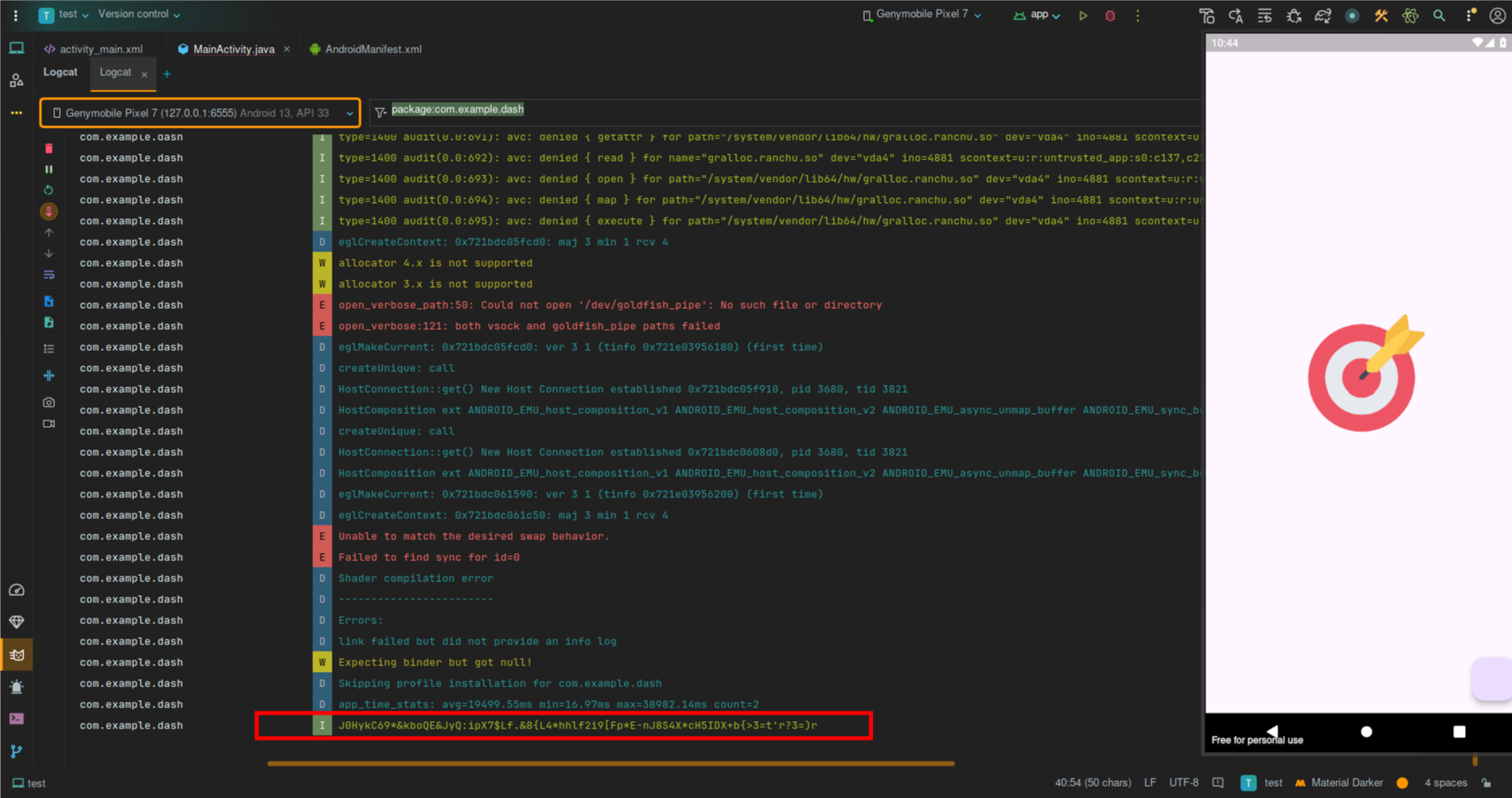This screenshot has height=798, width=1512.
Task: Expand the Logcat device selector combo box
Action: point(200,113)
